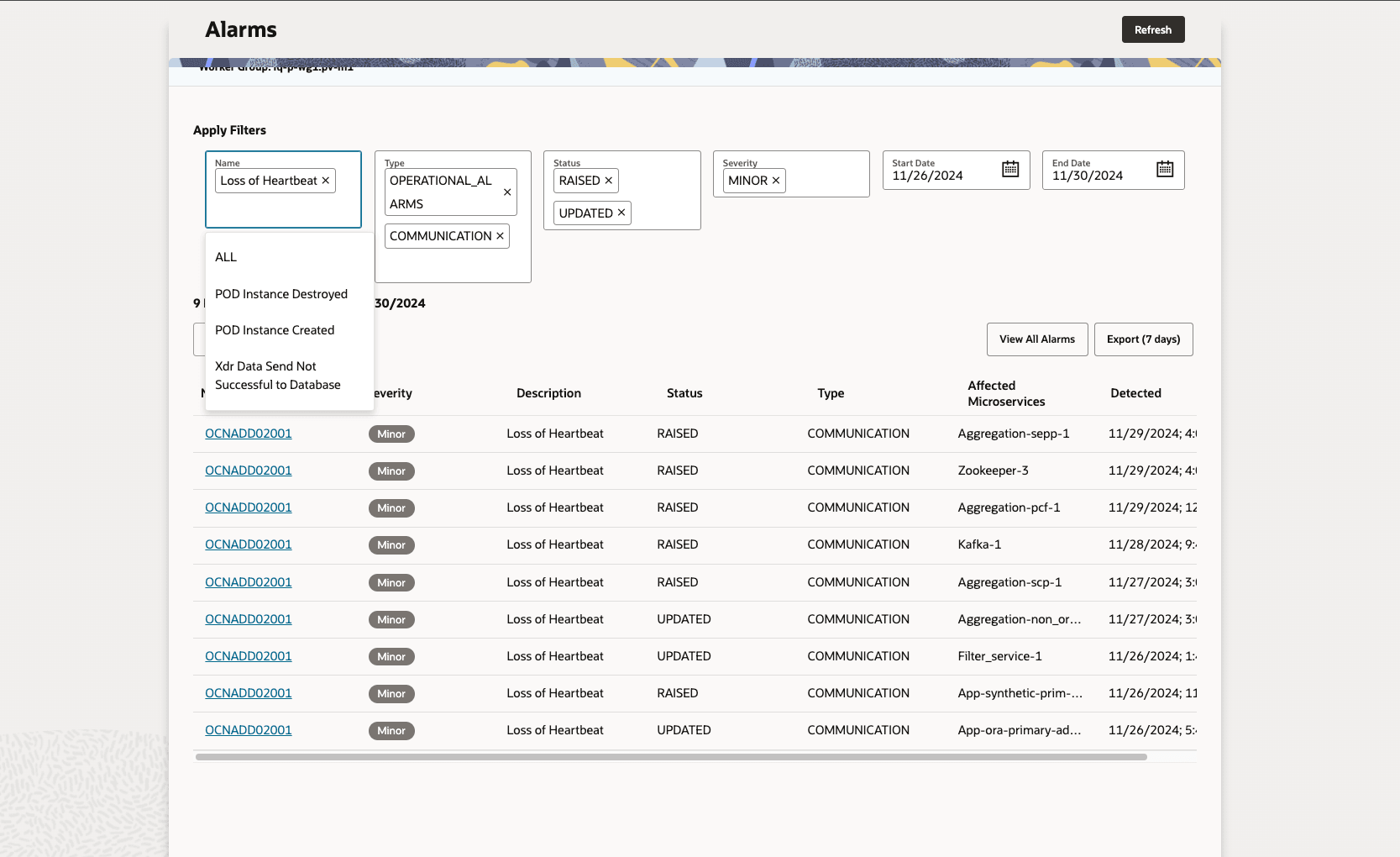Open OCNADD02001 link for Filter_service-1
The height and width of the screenshot is (857, 1400).
coord(249,656)
